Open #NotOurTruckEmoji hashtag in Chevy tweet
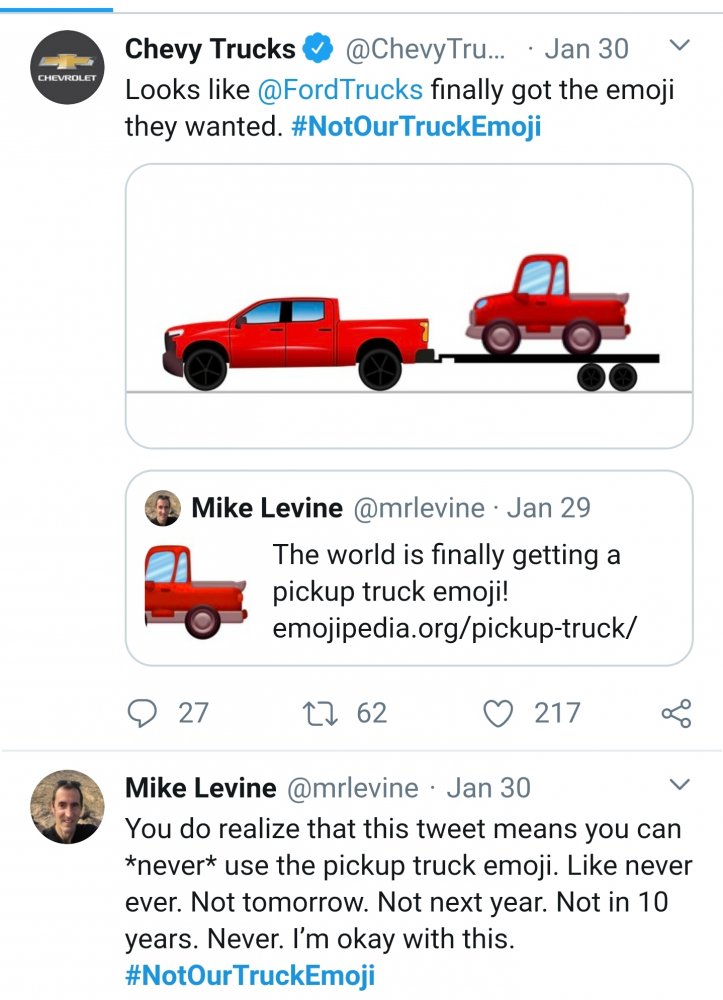The image size is (723, 1000). click(416, 127)
